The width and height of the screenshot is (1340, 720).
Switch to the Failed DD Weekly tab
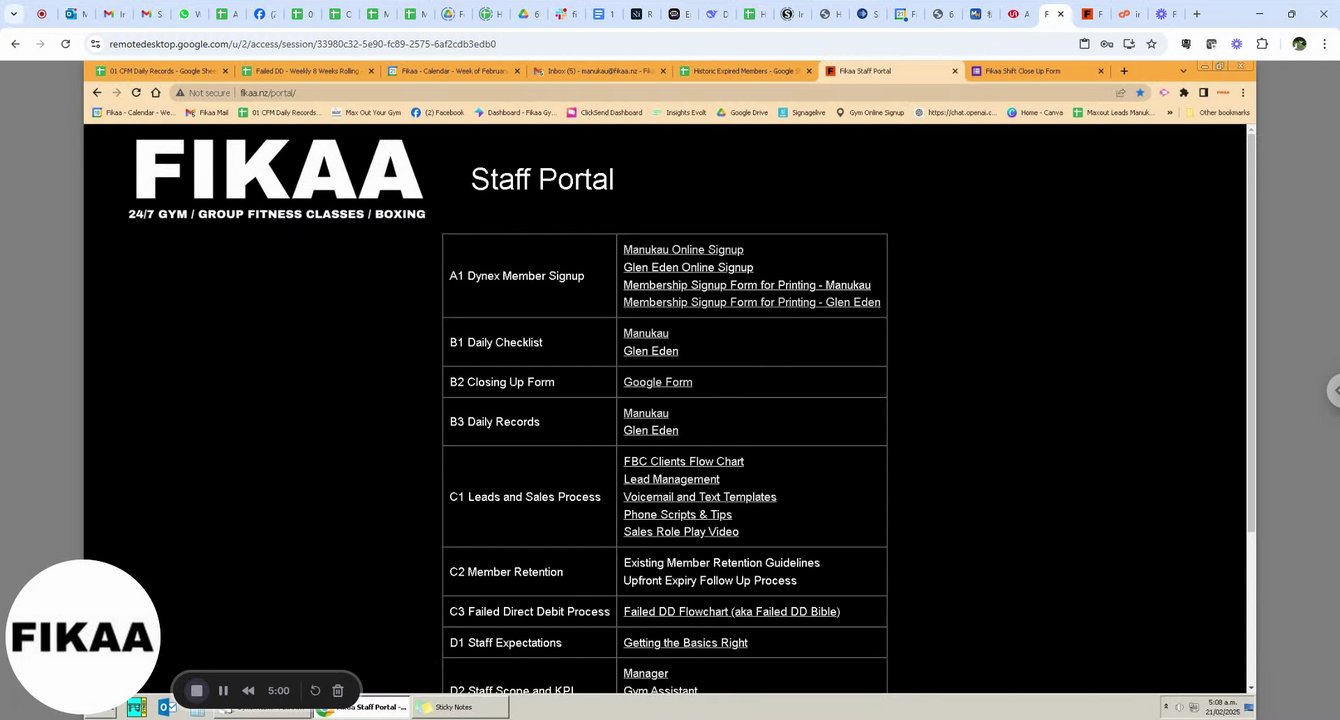(308, 71)
